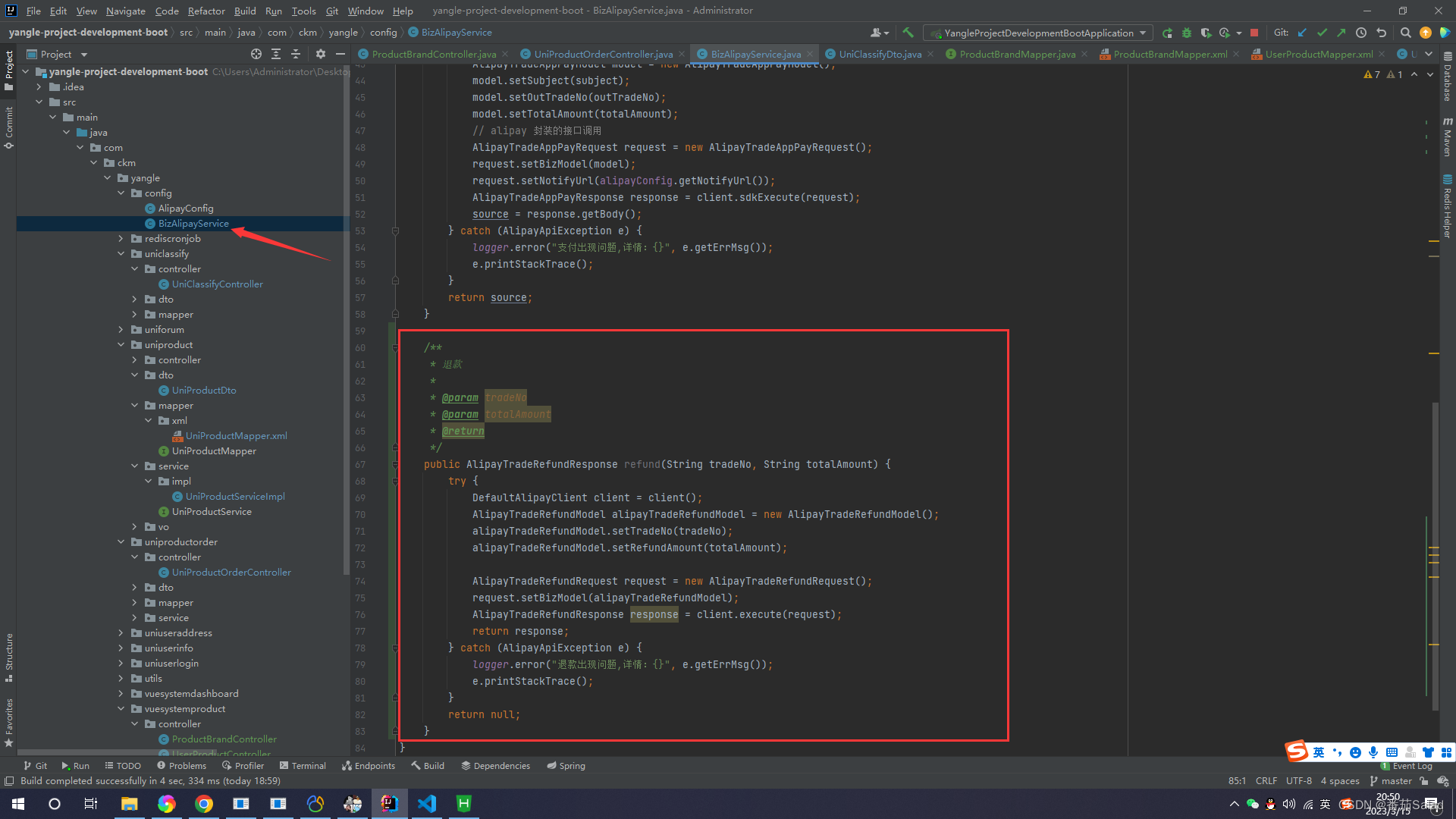
Task: Collapse the config folder
Action: click(121, 193)
